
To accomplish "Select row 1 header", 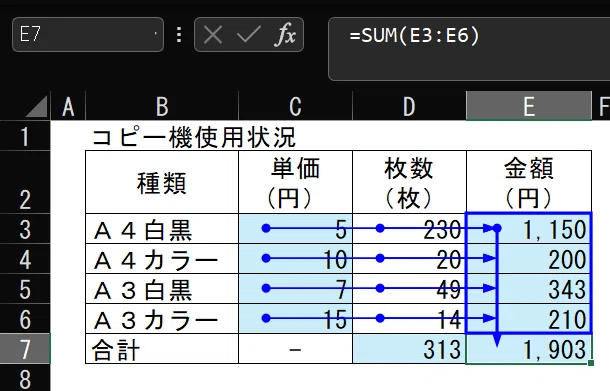I will tap(25, 136).
